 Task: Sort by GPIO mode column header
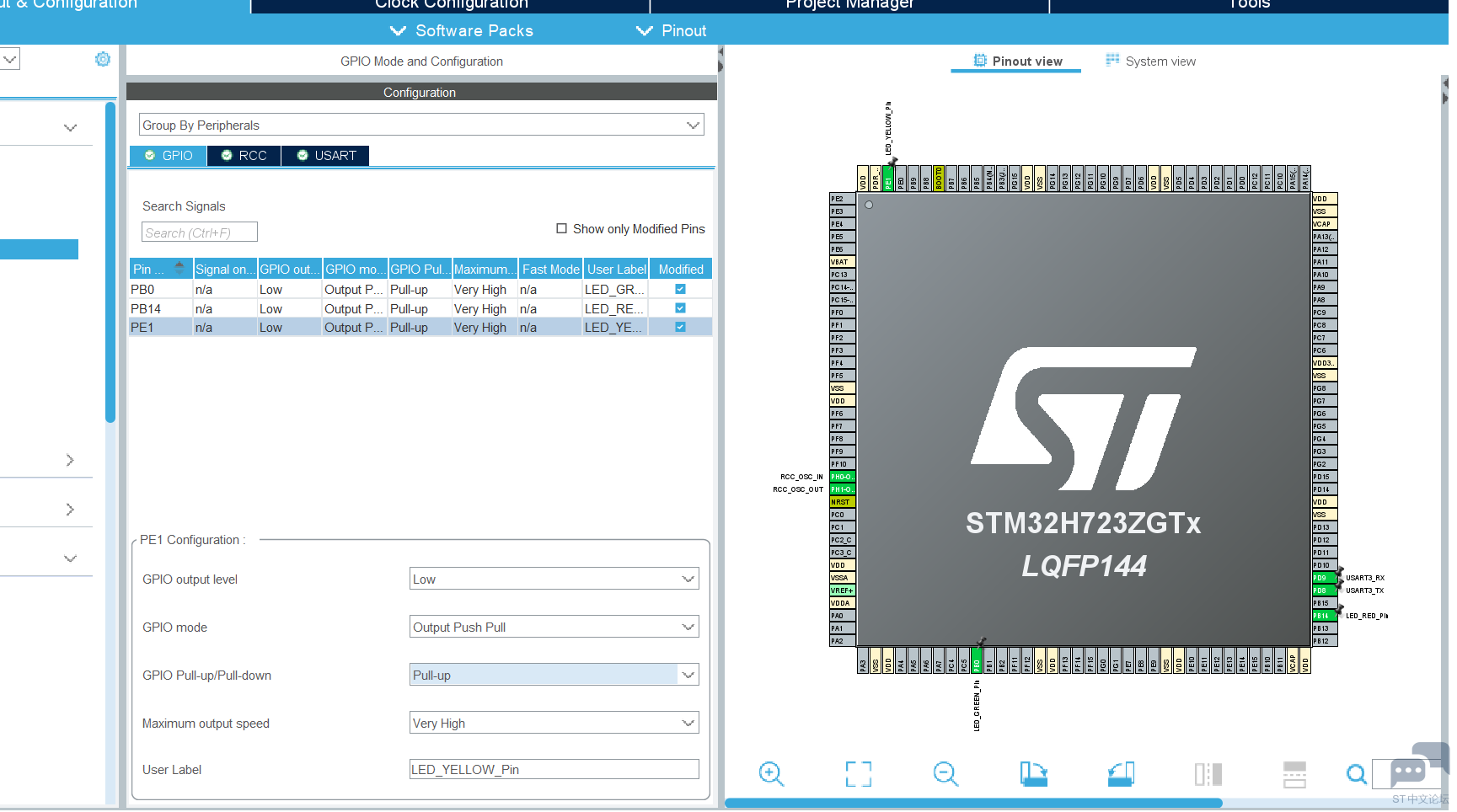click(x=356, y=269)
